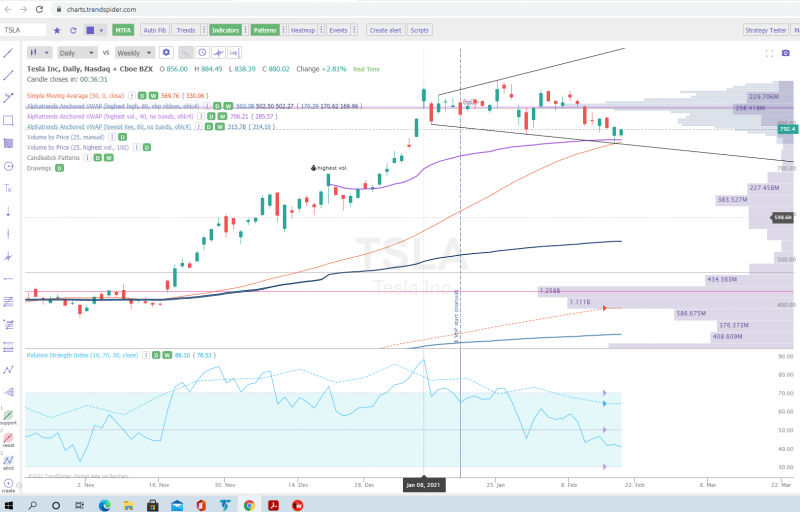The height and width of the screenshot is (512, 800).
Task: Select the second line drawing tool
Action: [8, 75]
